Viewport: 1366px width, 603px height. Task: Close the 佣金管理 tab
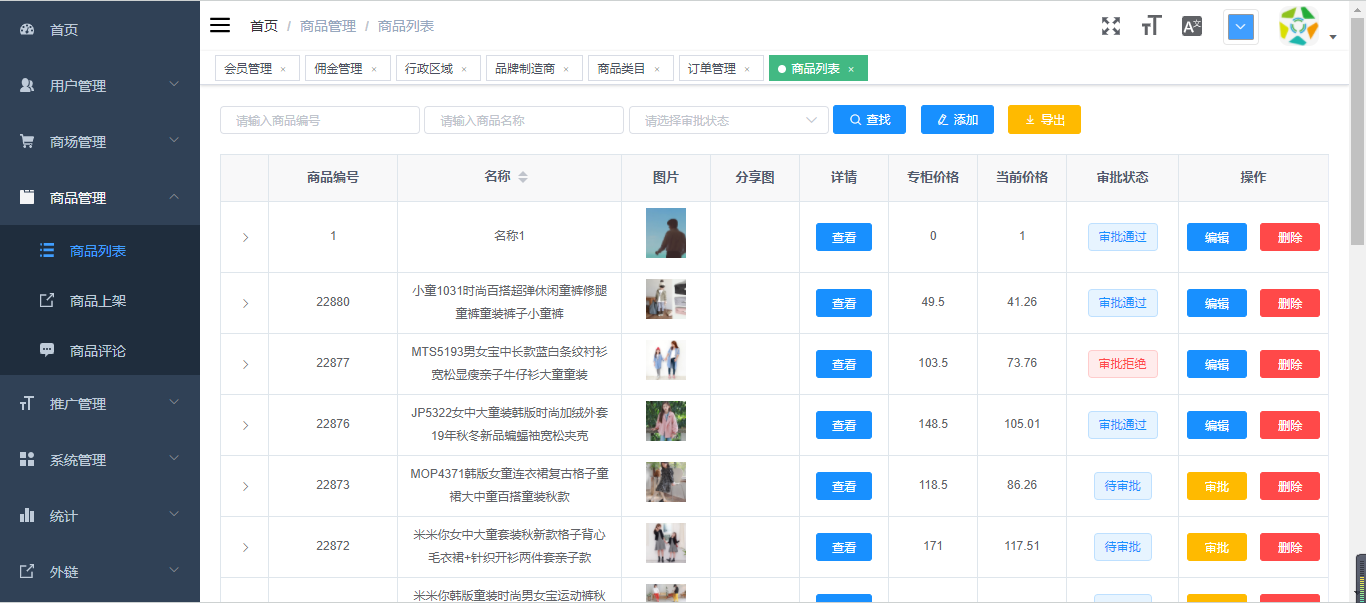pos(374,69)
